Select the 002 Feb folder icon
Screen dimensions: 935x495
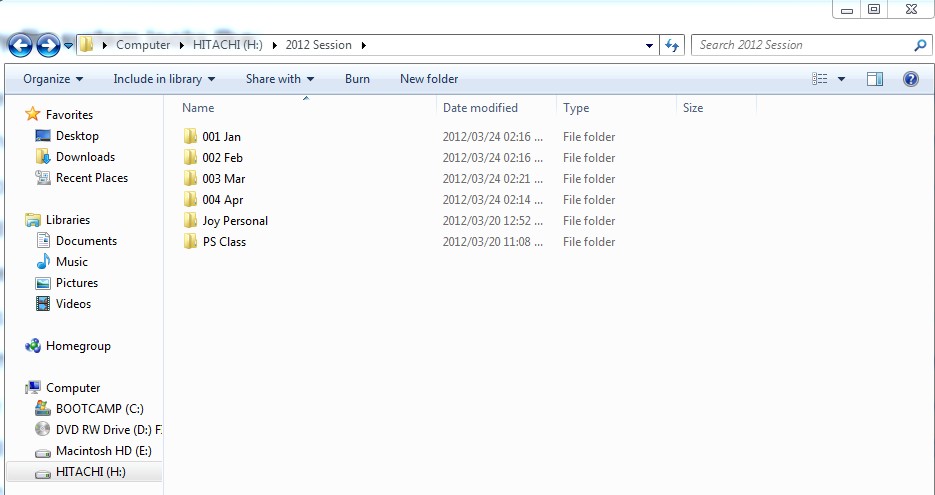click(x=190, y=157)
